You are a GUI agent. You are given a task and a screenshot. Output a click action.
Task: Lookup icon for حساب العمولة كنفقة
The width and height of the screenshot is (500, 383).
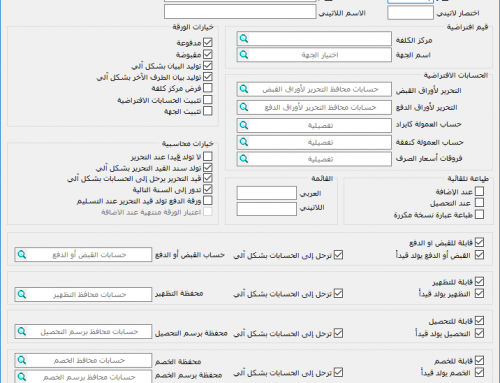click(244, 142)
